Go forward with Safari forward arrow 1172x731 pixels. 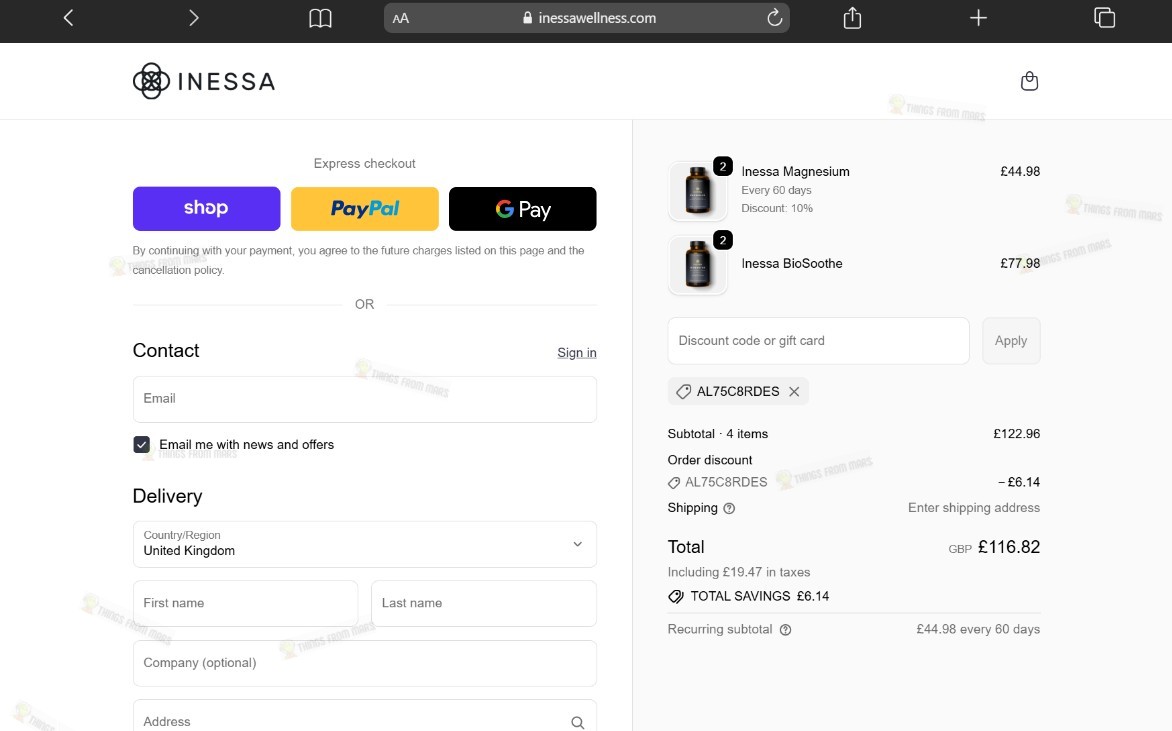tap(194, 18)
